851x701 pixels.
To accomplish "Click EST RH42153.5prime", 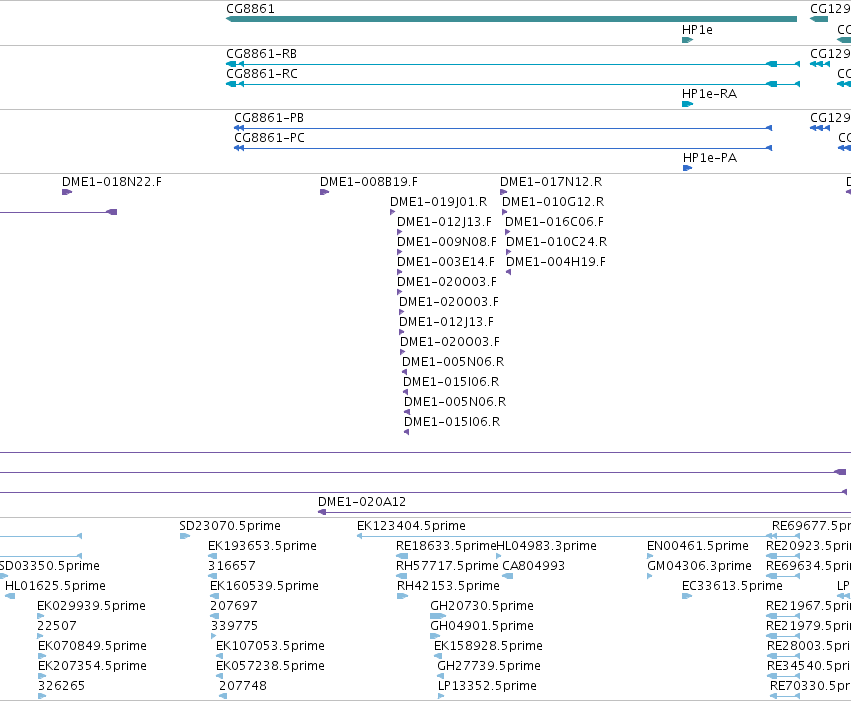I will click(x=448, y=586).
